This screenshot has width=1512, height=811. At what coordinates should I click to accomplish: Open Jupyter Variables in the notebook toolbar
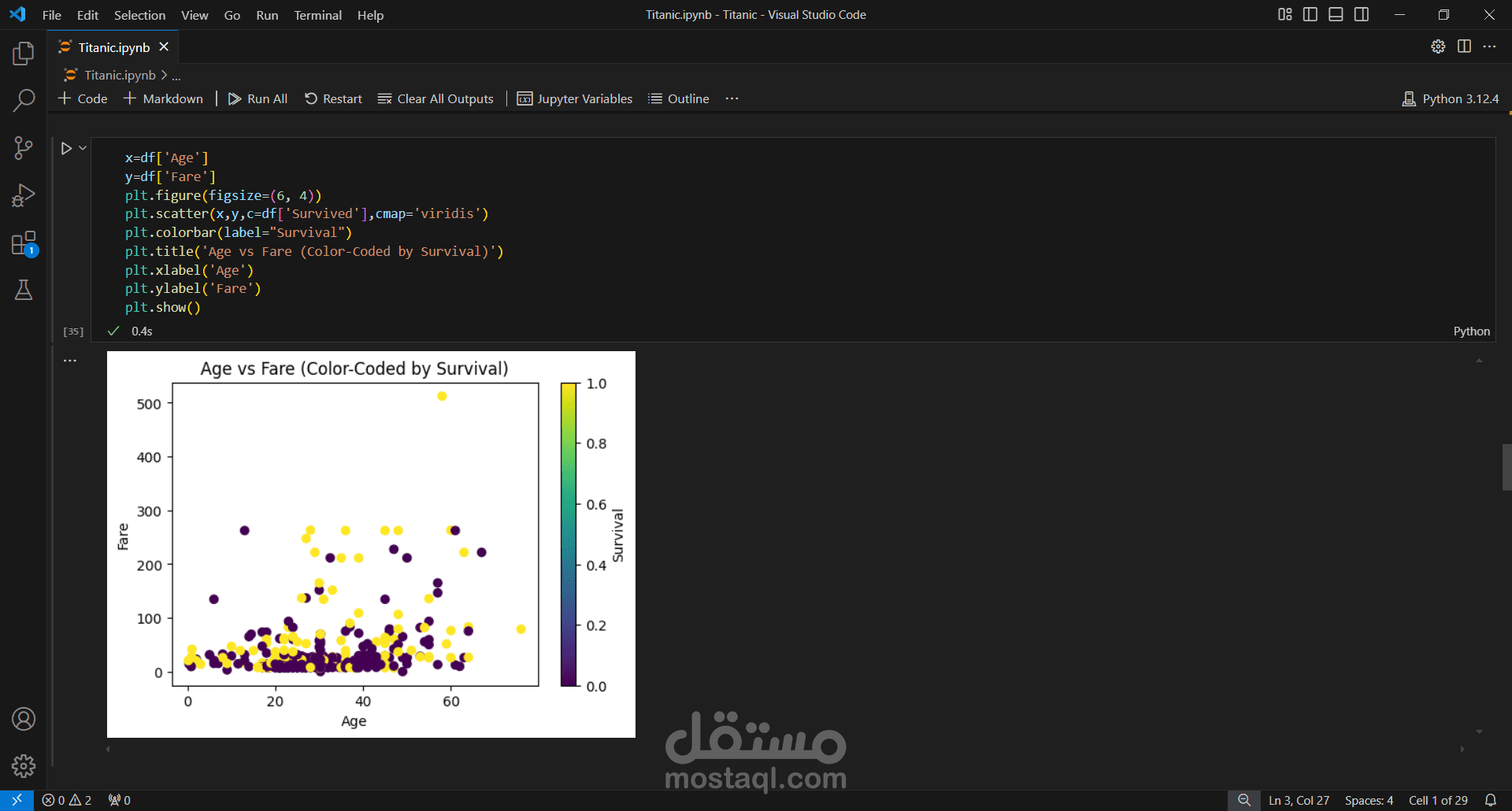point(575,98)
